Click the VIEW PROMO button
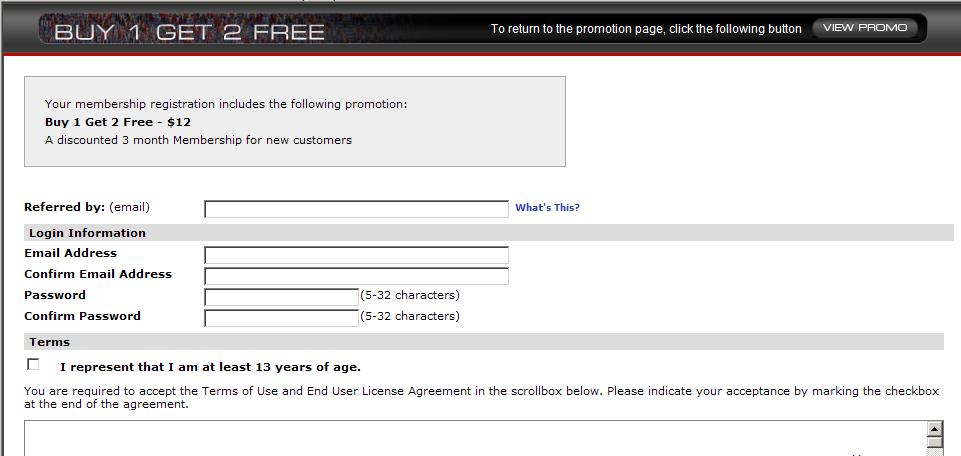This screenshot has width=961, height=456. tap(864, 28)
